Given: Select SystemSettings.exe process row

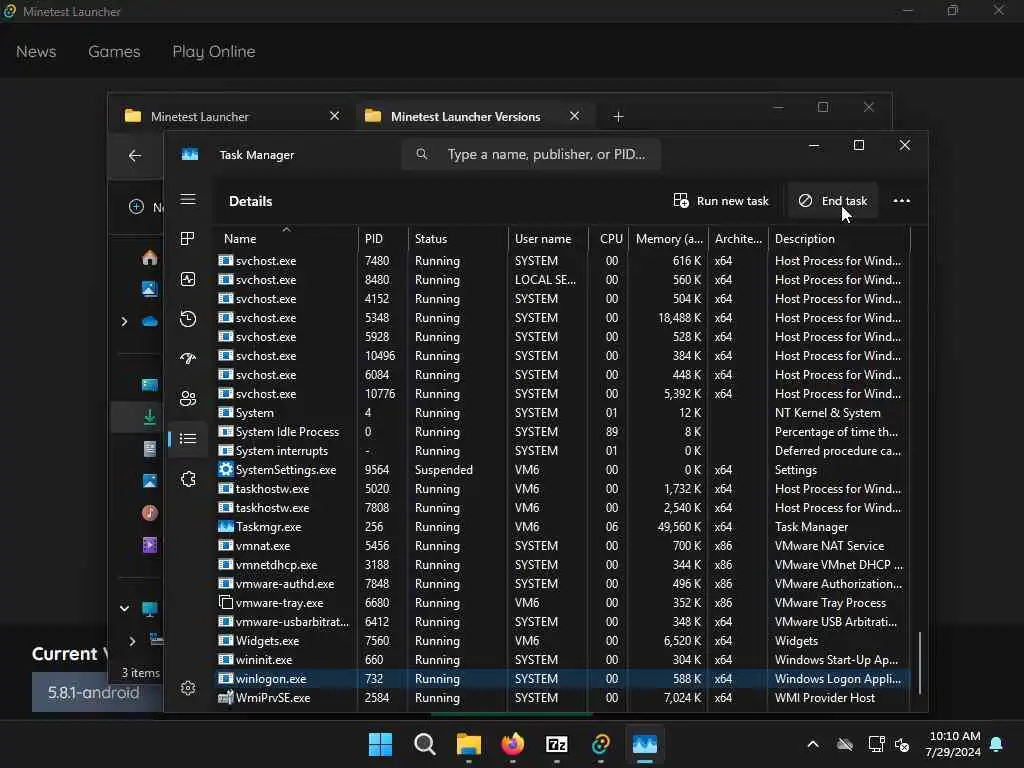Looking at the screenshot, I should pos(562,470).
